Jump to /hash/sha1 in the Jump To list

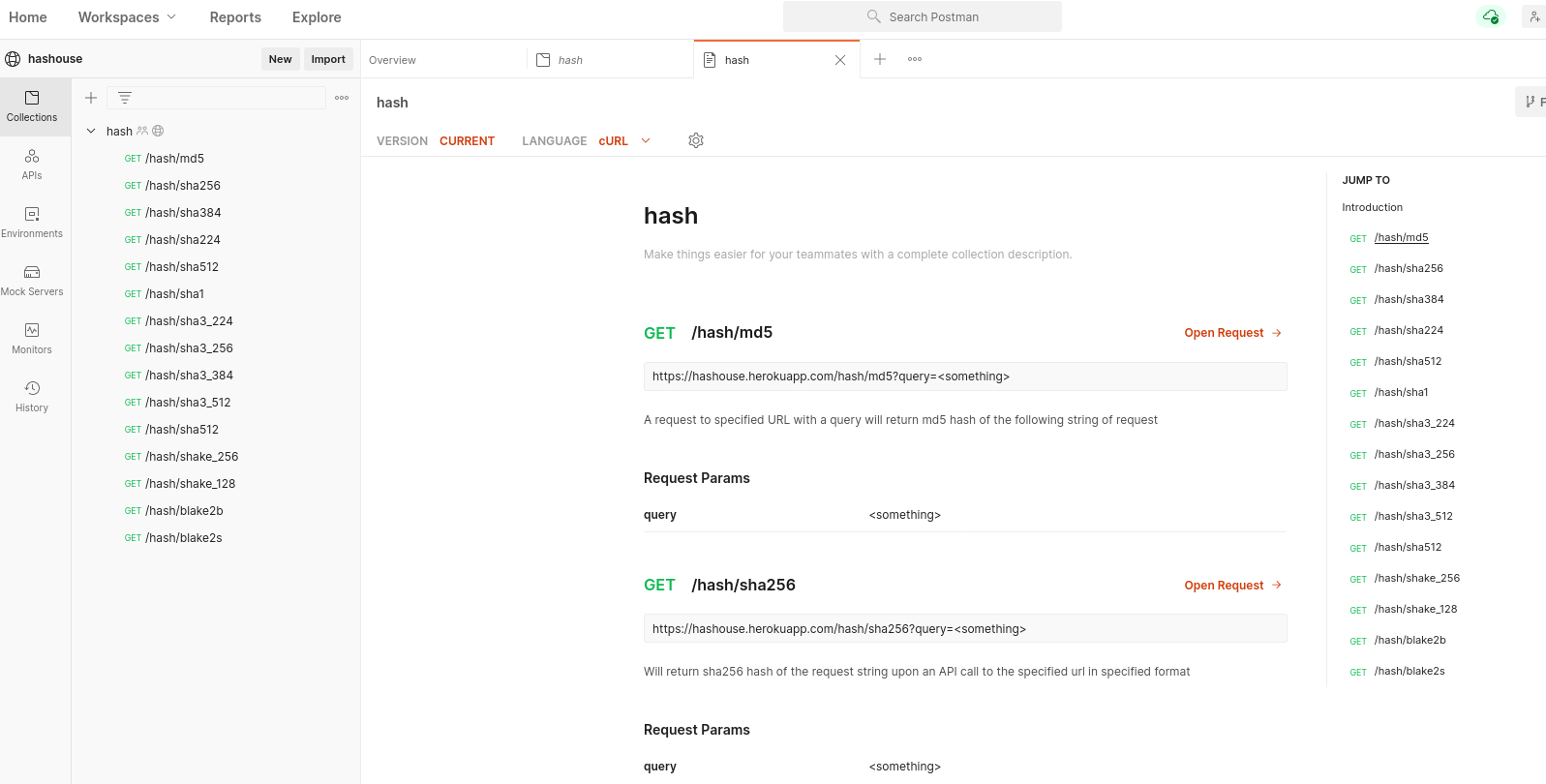(1401, 393)
